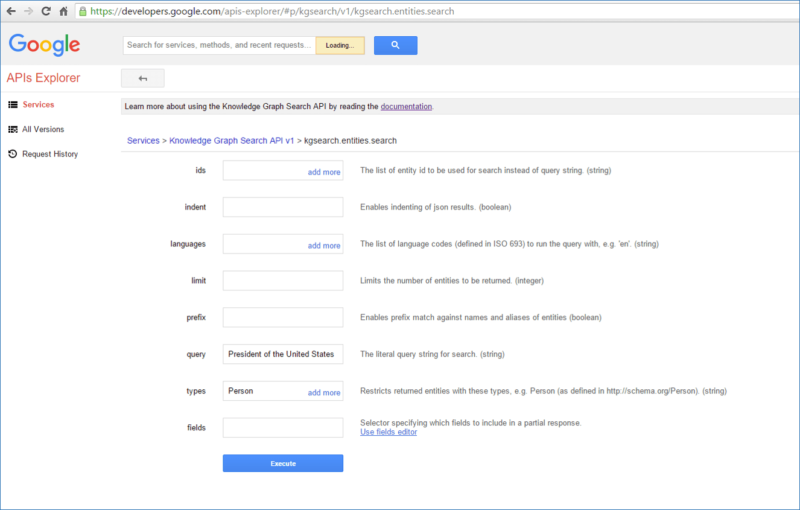This screenshot has height=510, width=800.
Task: Click the 'fields' parameter label
Action: tap(196, 427)
